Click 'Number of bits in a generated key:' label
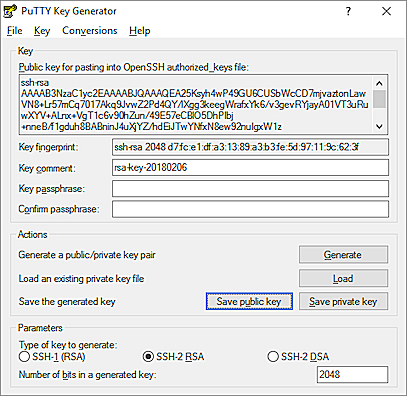Screen dimensions: 407x396 [87, 375]
